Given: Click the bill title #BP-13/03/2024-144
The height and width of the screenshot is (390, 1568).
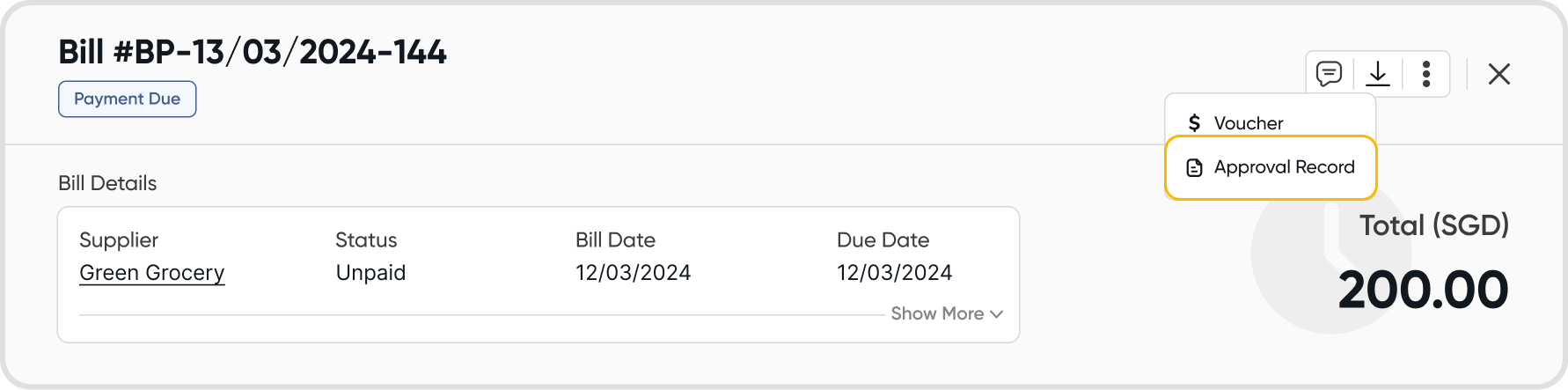Looking at the screenshot, I should click(253, 53).
